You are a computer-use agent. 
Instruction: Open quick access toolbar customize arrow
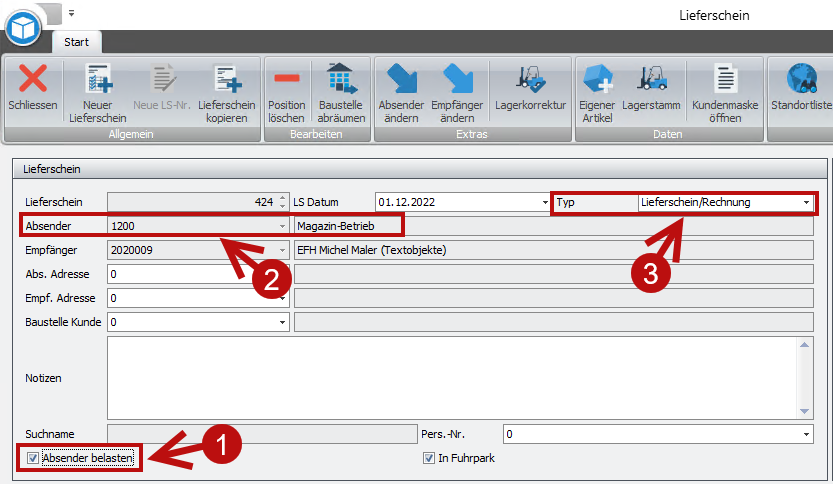point(71,13)
